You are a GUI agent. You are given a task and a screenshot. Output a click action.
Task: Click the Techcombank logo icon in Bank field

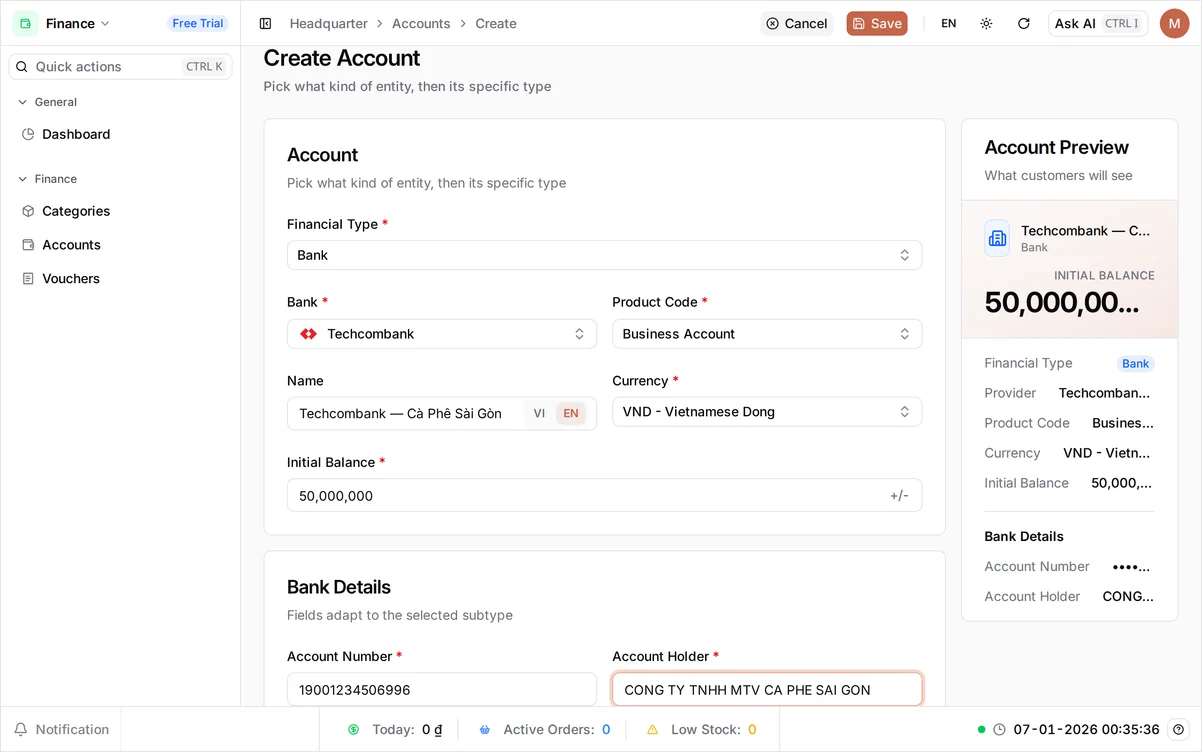pyautogui.click(x=308, y=334)
